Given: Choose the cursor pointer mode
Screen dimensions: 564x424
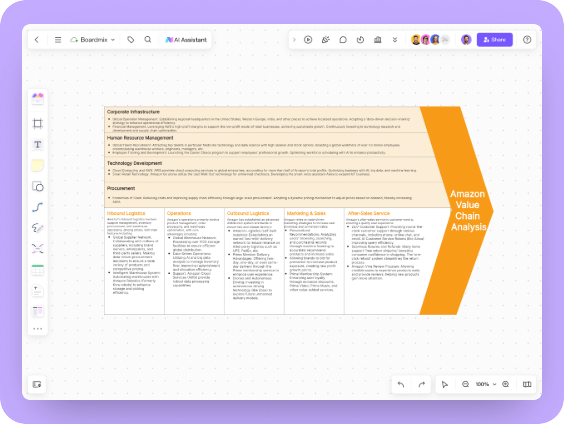Looking at the screenshot, I should coord(445,384).
